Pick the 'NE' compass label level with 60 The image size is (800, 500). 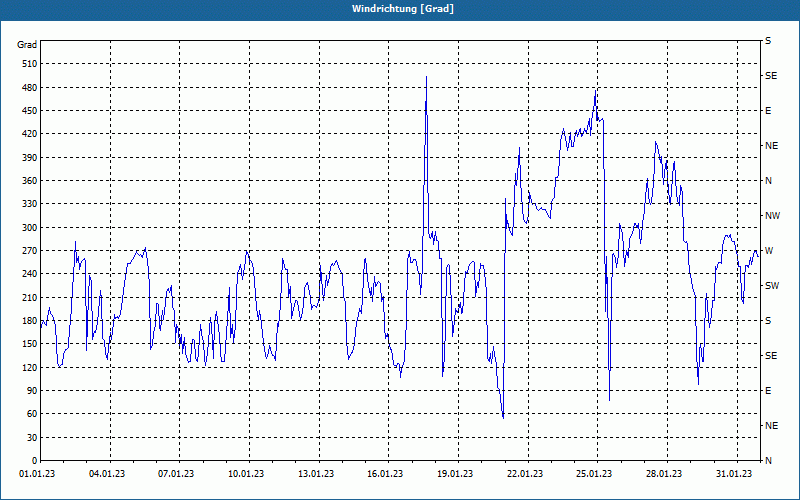point(771,426)
